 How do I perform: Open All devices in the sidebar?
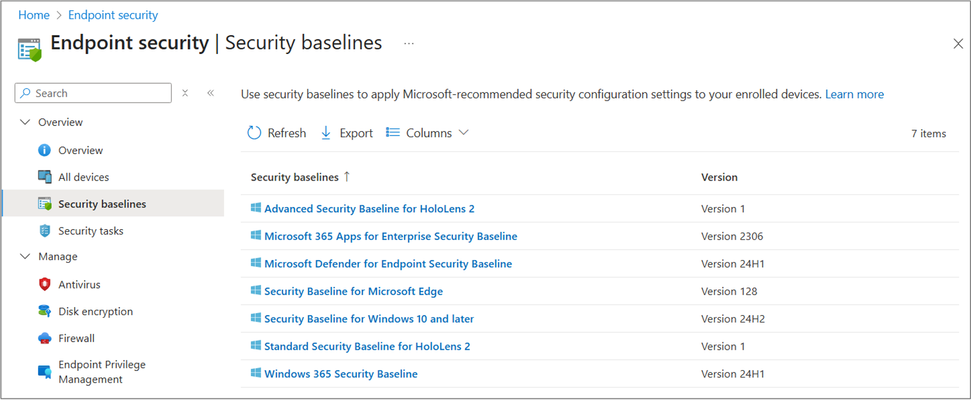click(x=84, y=177)
